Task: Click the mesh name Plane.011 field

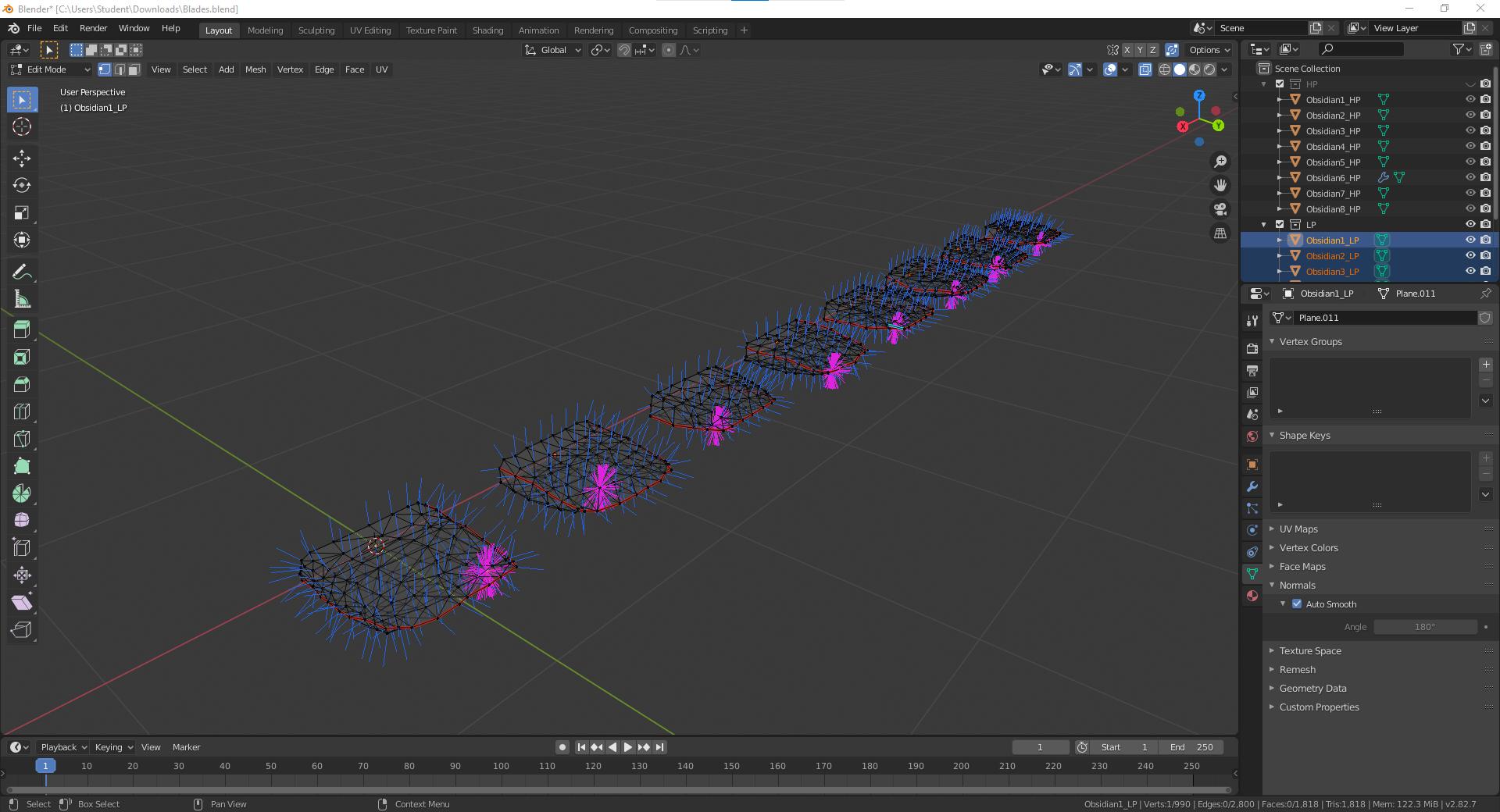Action: pyautogui.click(x=1386, y=318)
